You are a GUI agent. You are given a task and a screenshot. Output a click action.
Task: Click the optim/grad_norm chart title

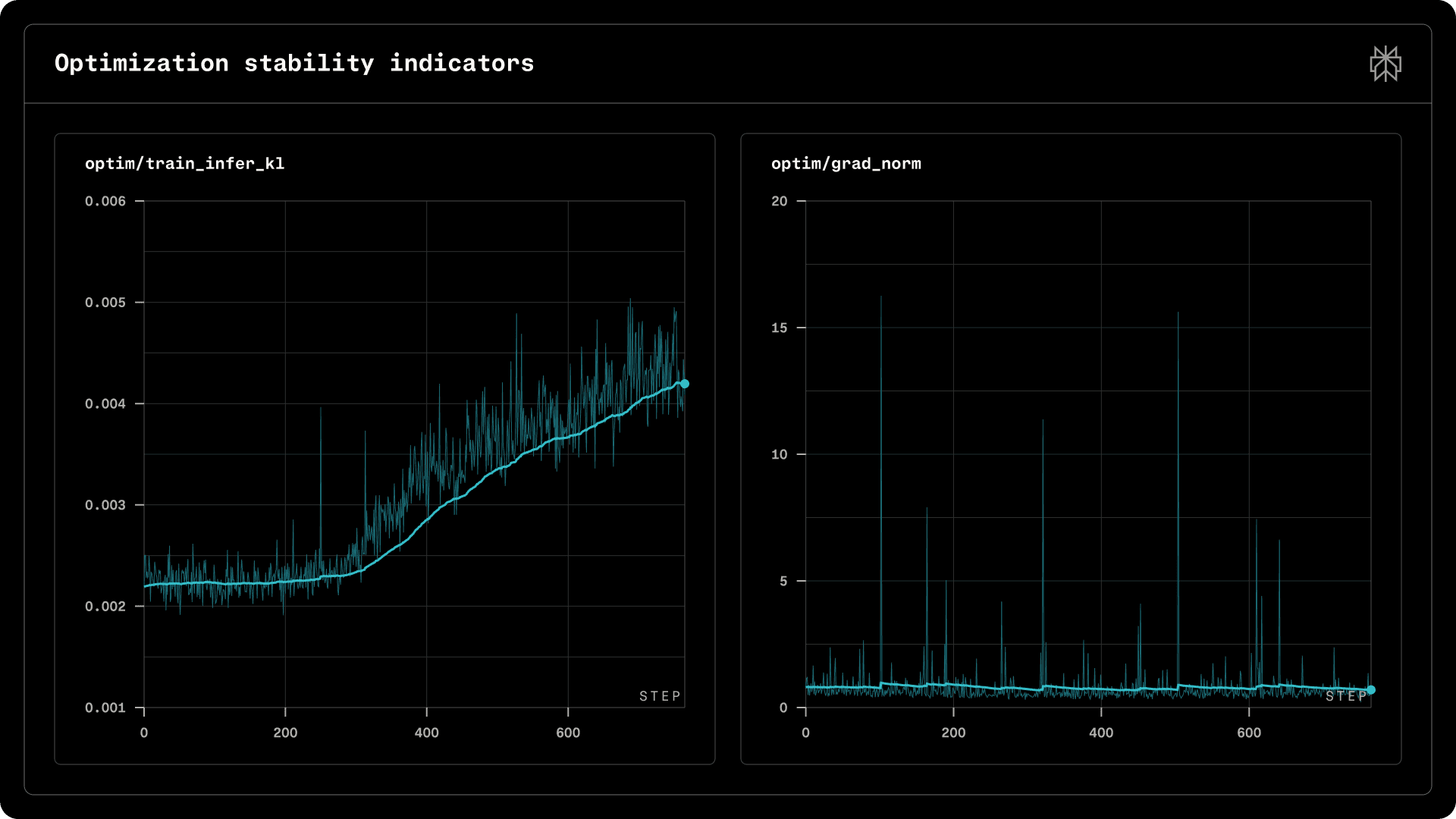(846, 164)
